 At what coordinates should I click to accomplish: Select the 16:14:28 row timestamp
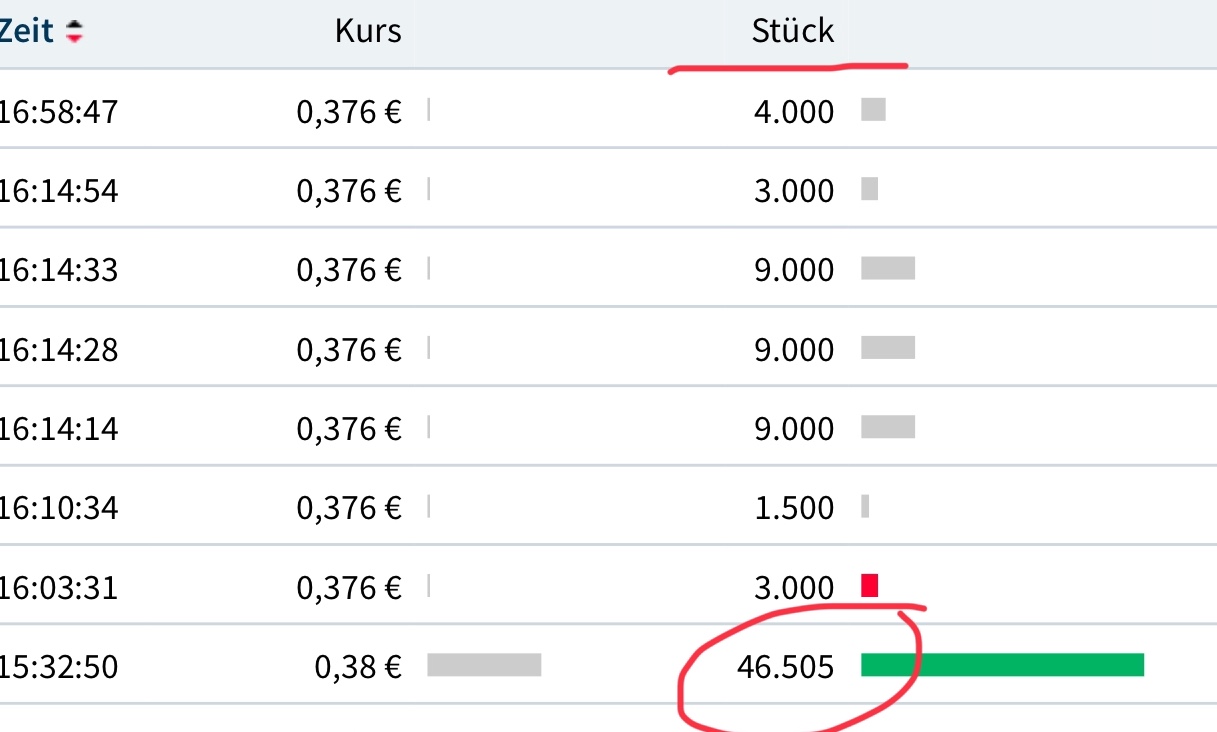[58, 349]
